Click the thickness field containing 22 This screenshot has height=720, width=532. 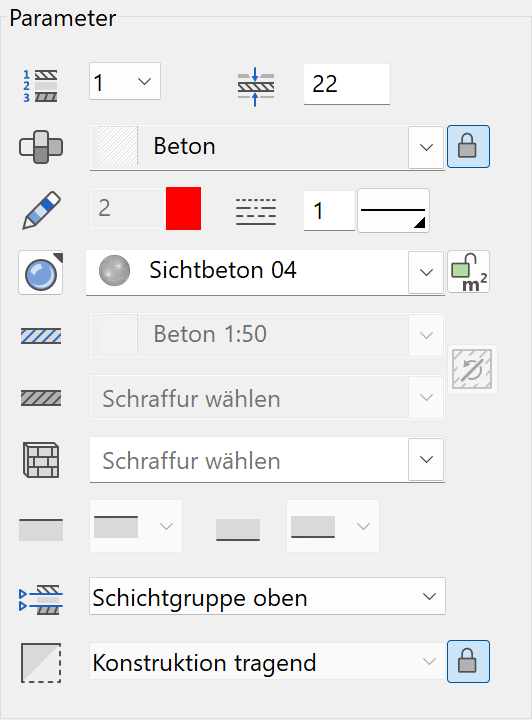tap(347, 84)
